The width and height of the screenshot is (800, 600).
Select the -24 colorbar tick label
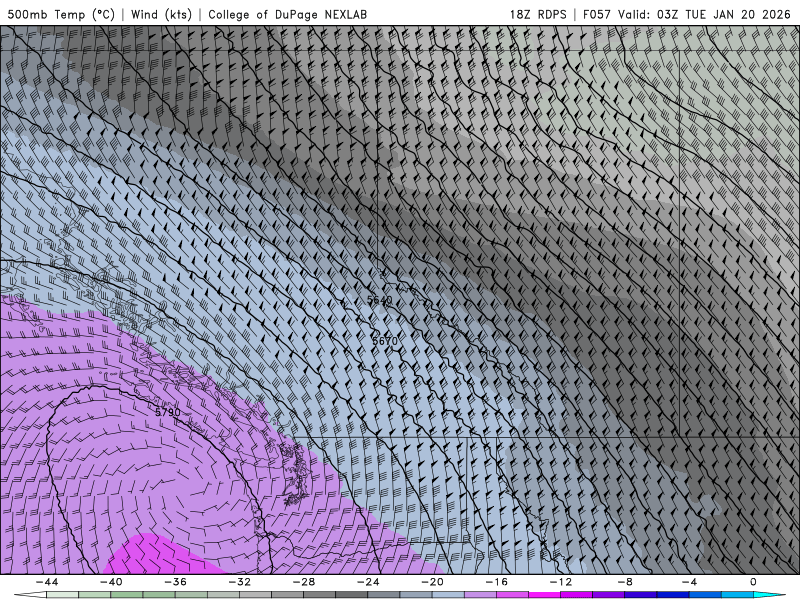pos(368,582)
